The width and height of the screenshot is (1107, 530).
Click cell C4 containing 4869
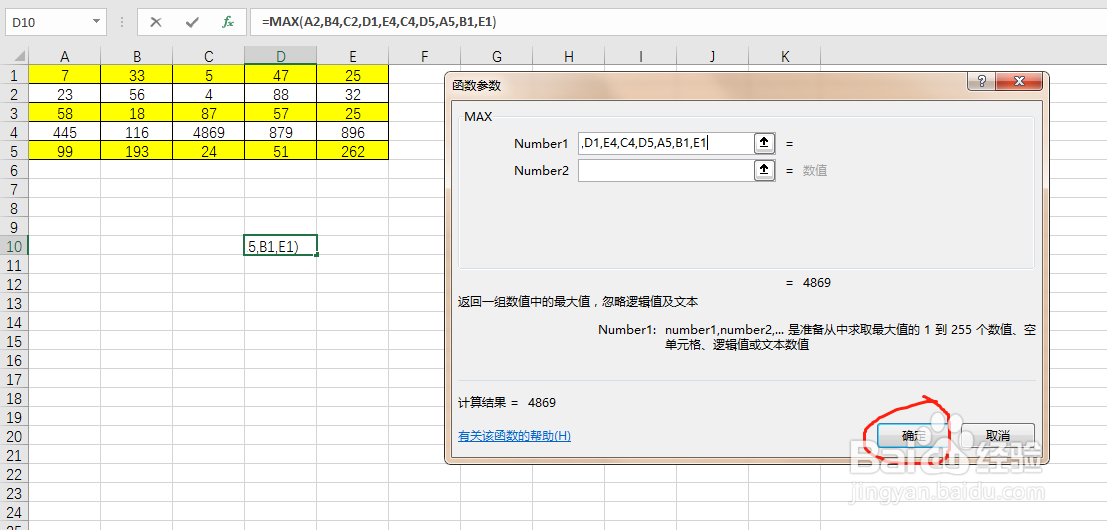click(209, 132)
